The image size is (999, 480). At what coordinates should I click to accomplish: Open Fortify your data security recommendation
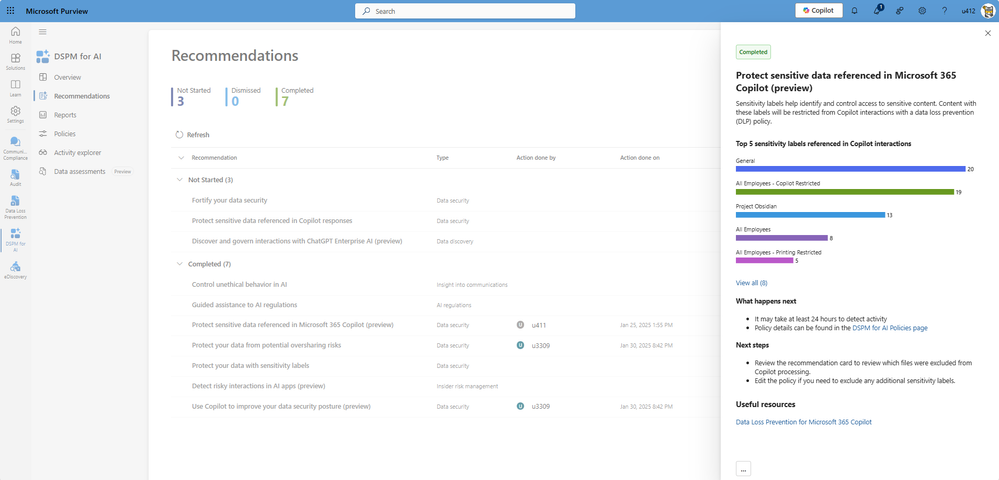click(229, 200)
